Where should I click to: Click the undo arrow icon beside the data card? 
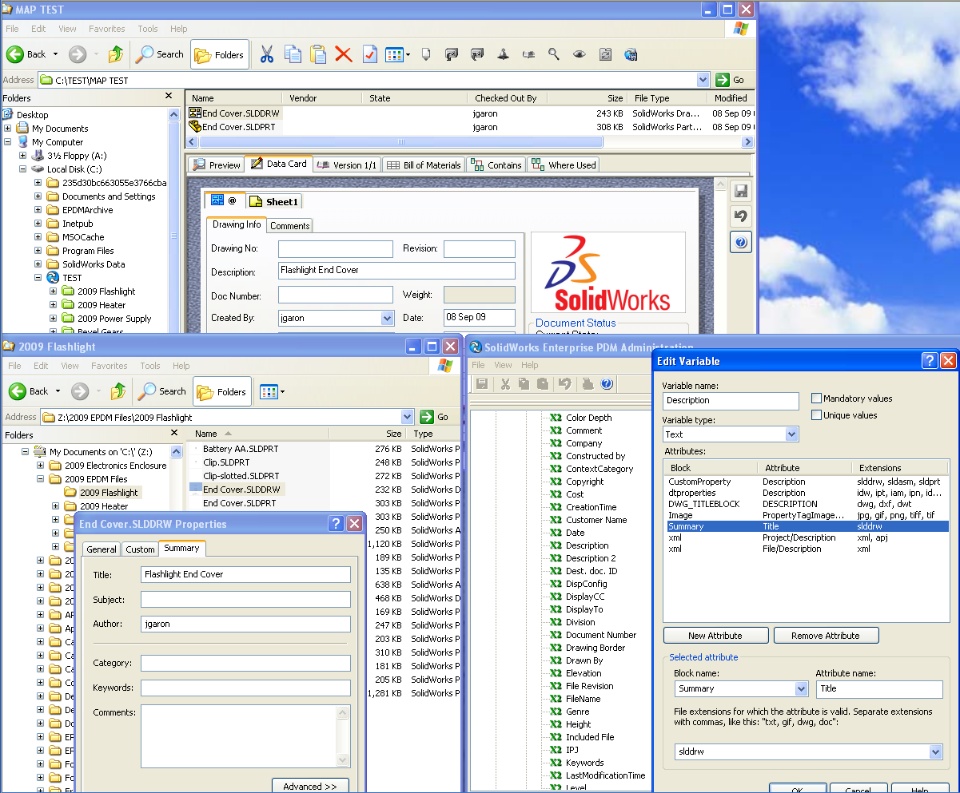[741, 216]
